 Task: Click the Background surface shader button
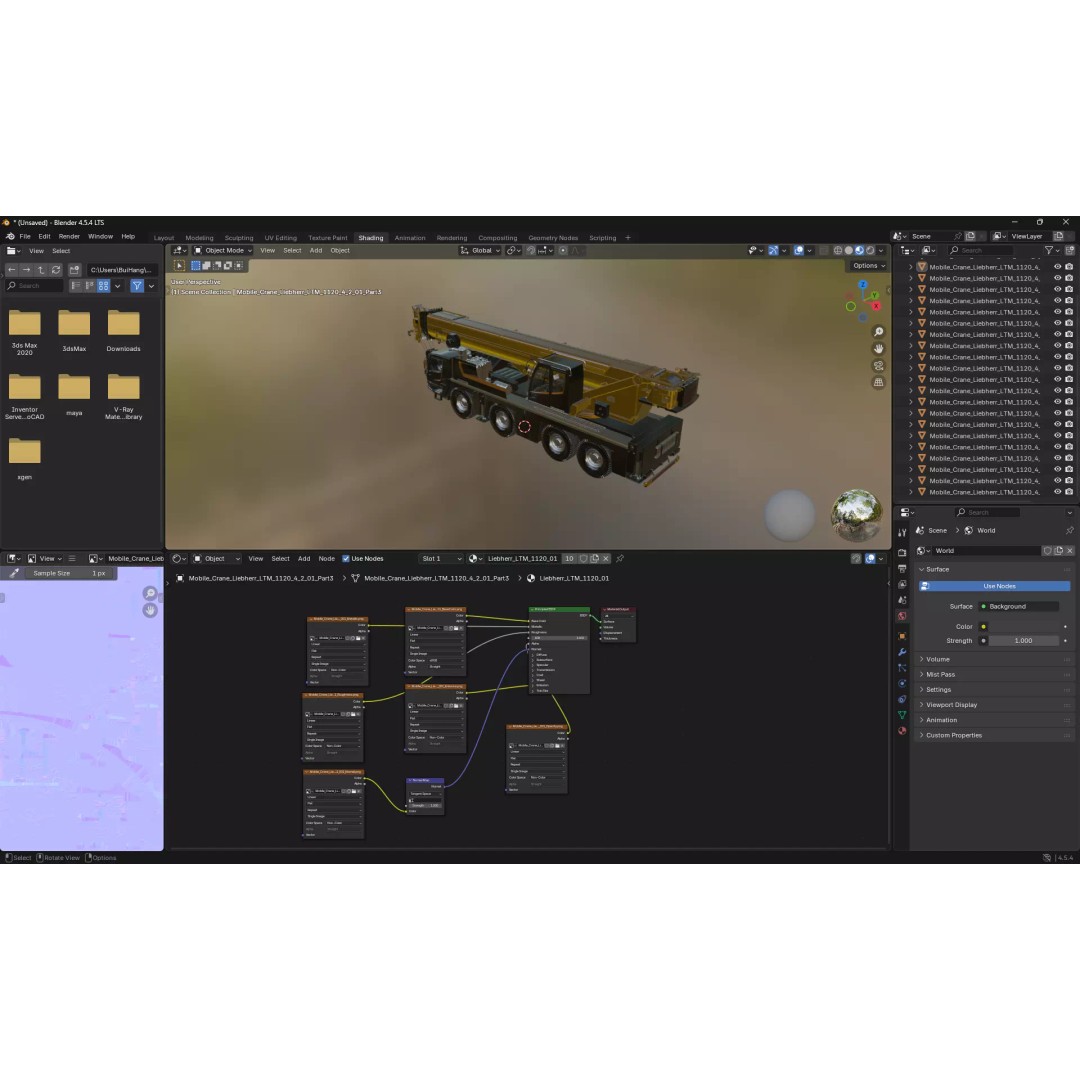coord(1019,607)
